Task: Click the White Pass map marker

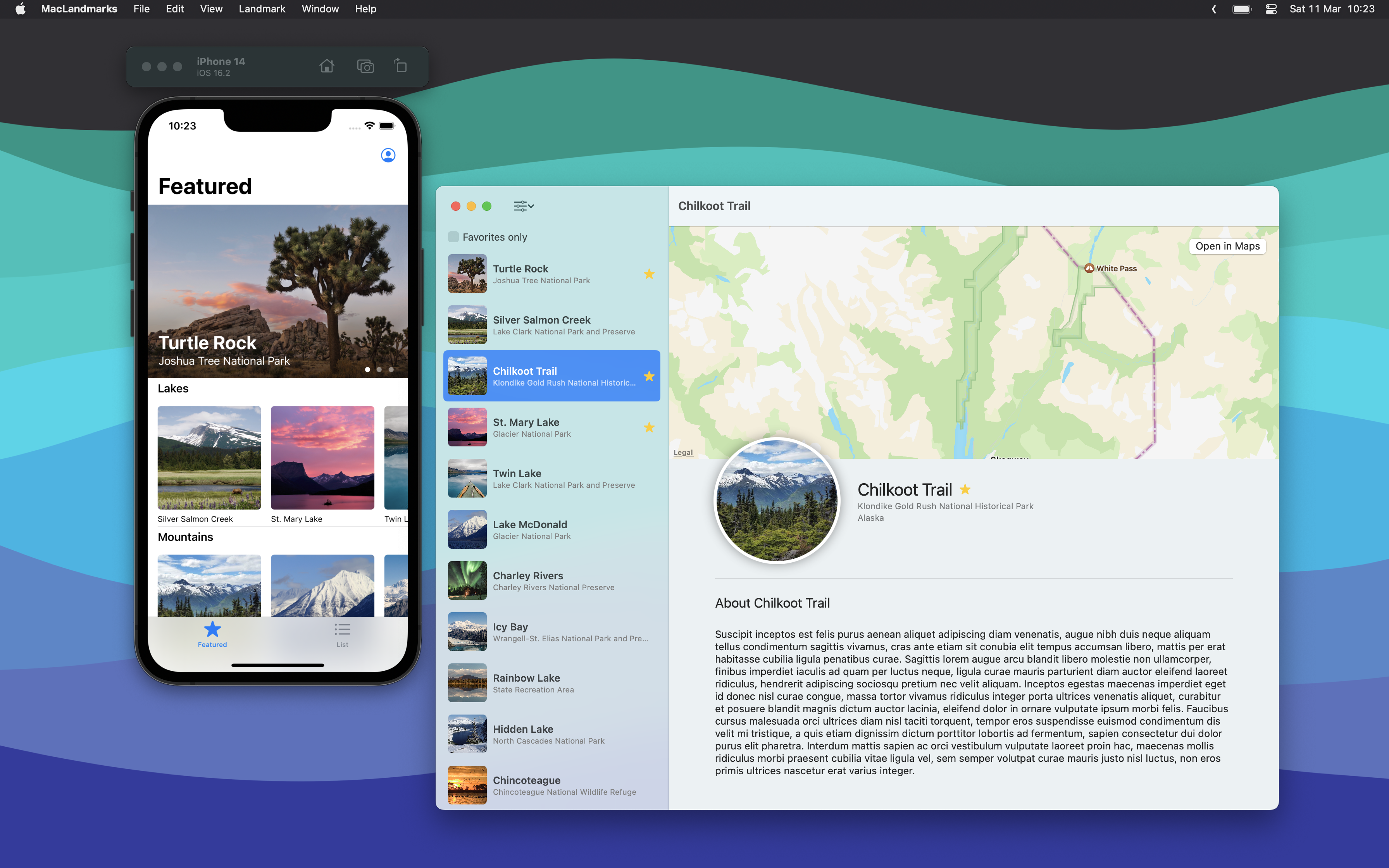Action: coord(1089,268)
